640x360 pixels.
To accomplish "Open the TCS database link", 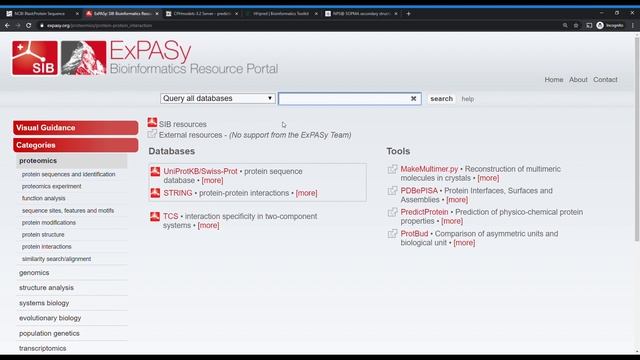I will 171,216.
